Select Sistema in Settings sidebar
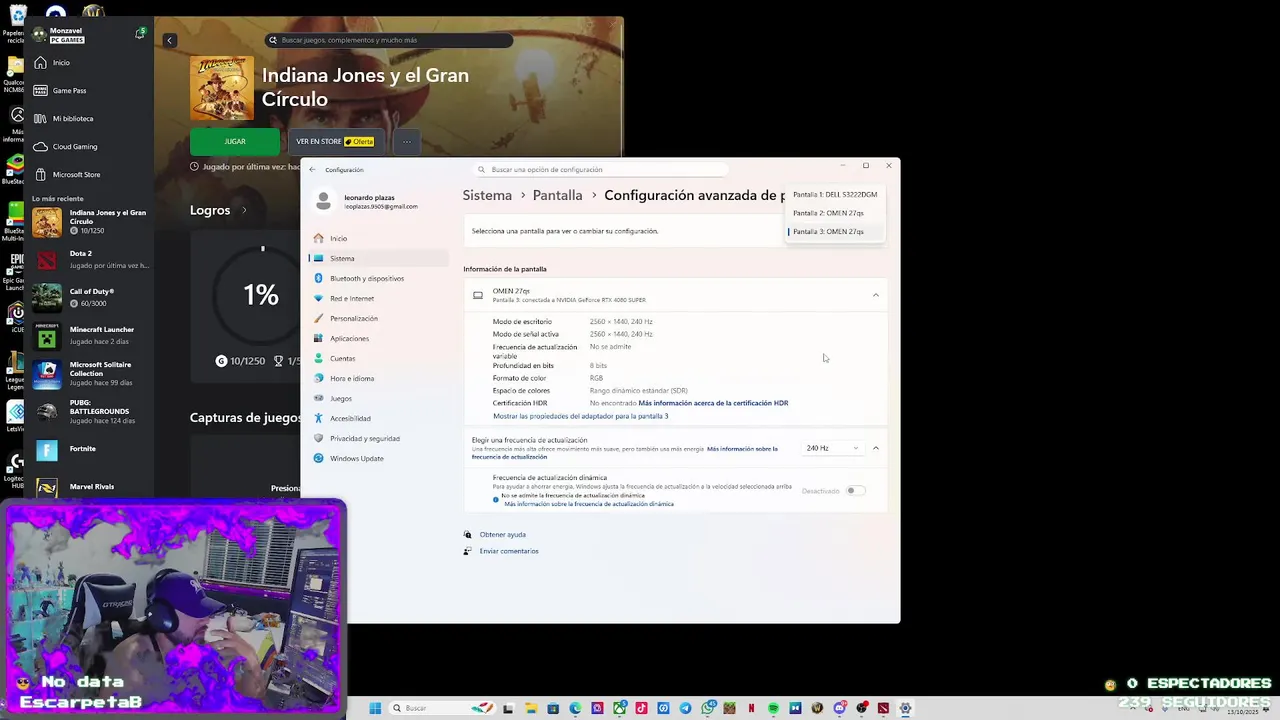 379,258
